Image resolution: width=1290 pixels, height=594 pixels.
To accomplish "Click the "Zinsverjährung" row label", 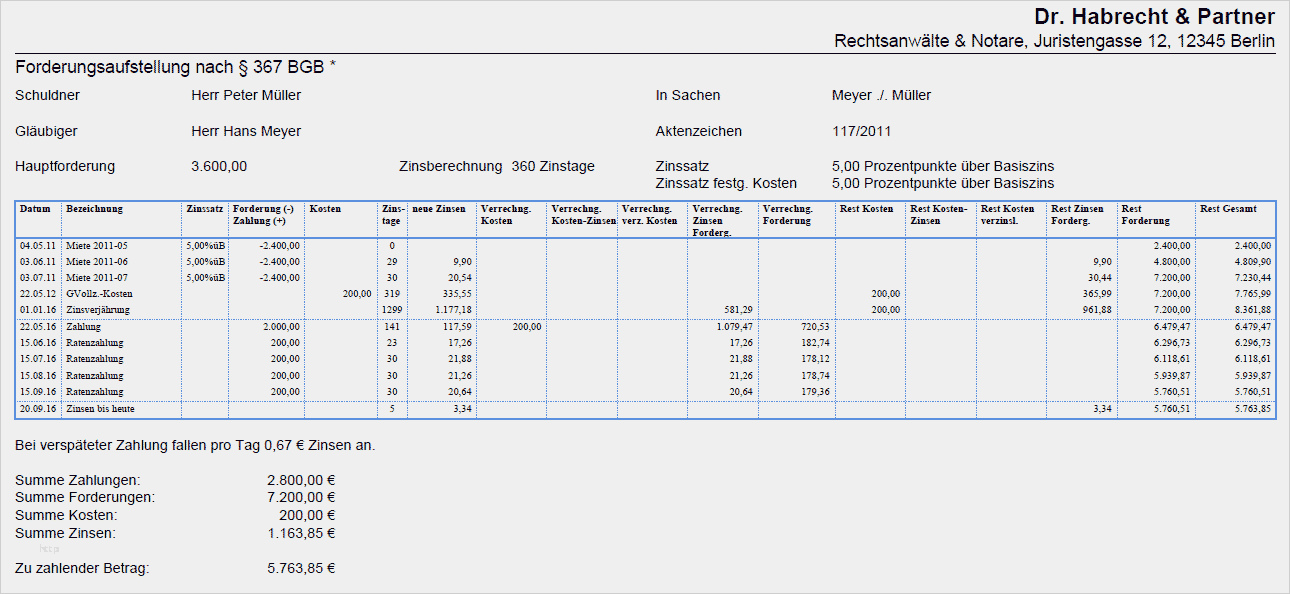I will click(x=97, y=310).
